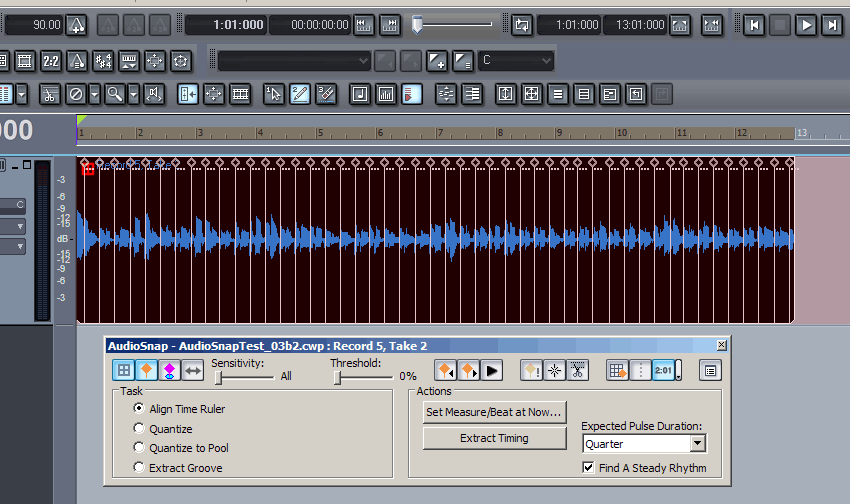Click the Extract Timing button
Viewport: 850px width, 504px height.
(494, 438)
